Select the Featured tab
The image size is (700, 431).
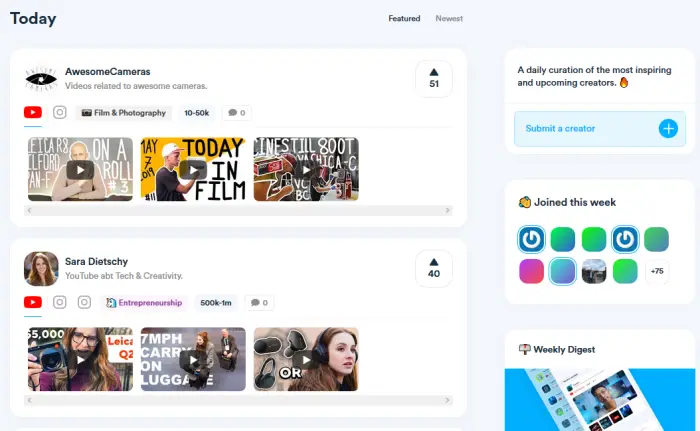(x=404, y=18)
